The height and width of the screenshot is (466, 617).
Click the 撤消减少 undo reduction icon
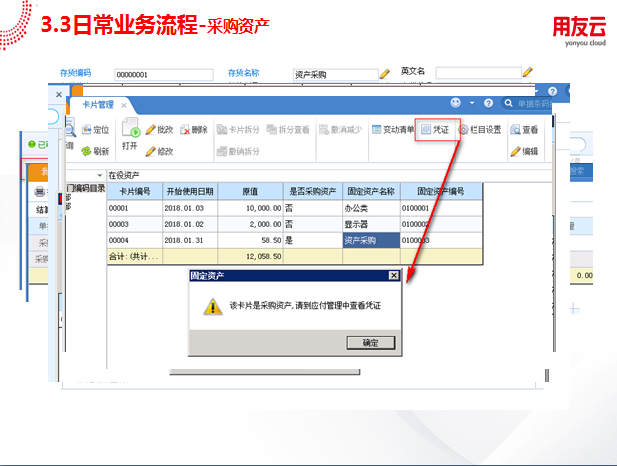[x=324, y=129]
